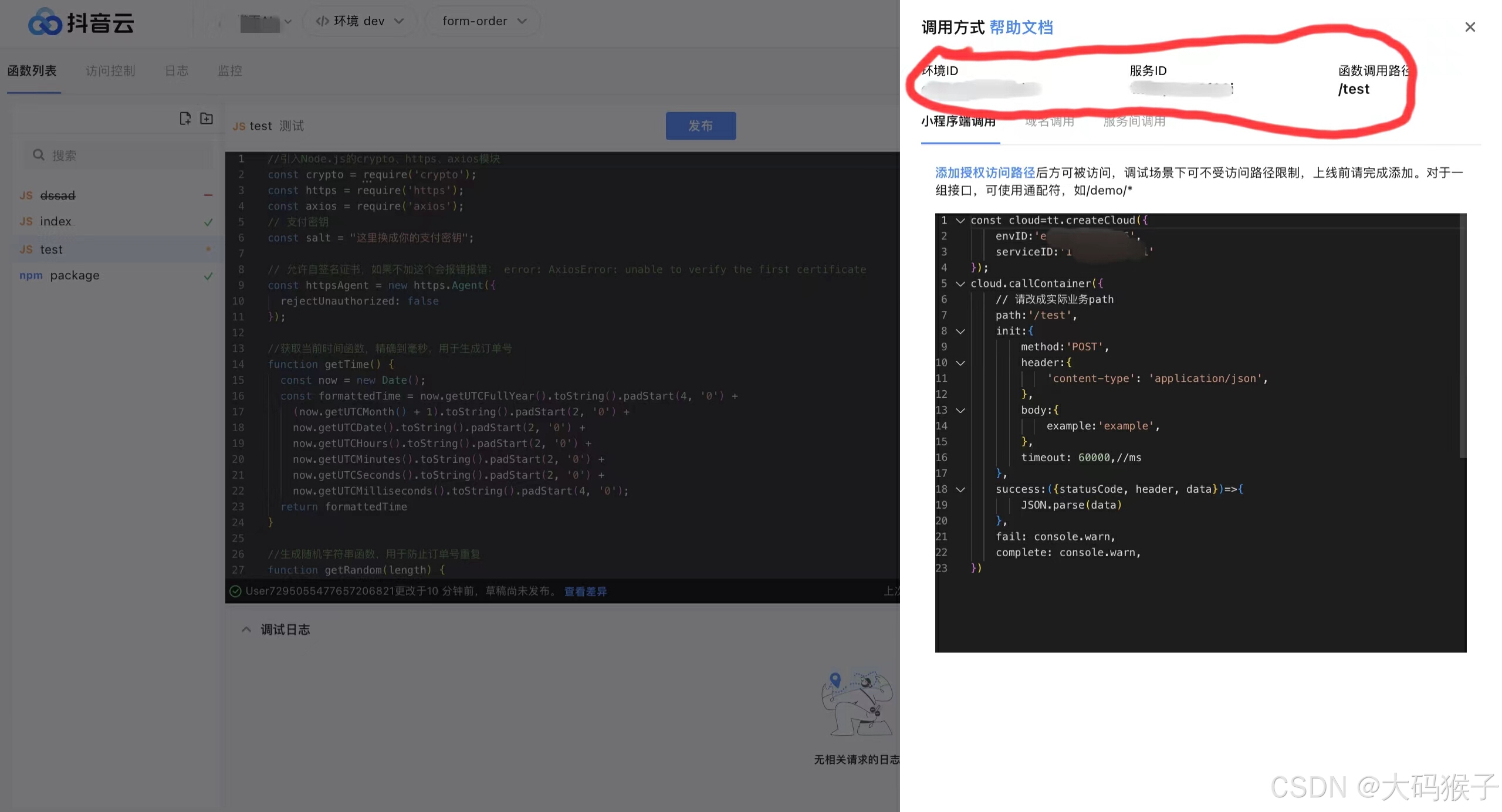Collapse the 调试日志 section
The image size is (1502, 812).
pyautogui.click(x=246, y=630)
